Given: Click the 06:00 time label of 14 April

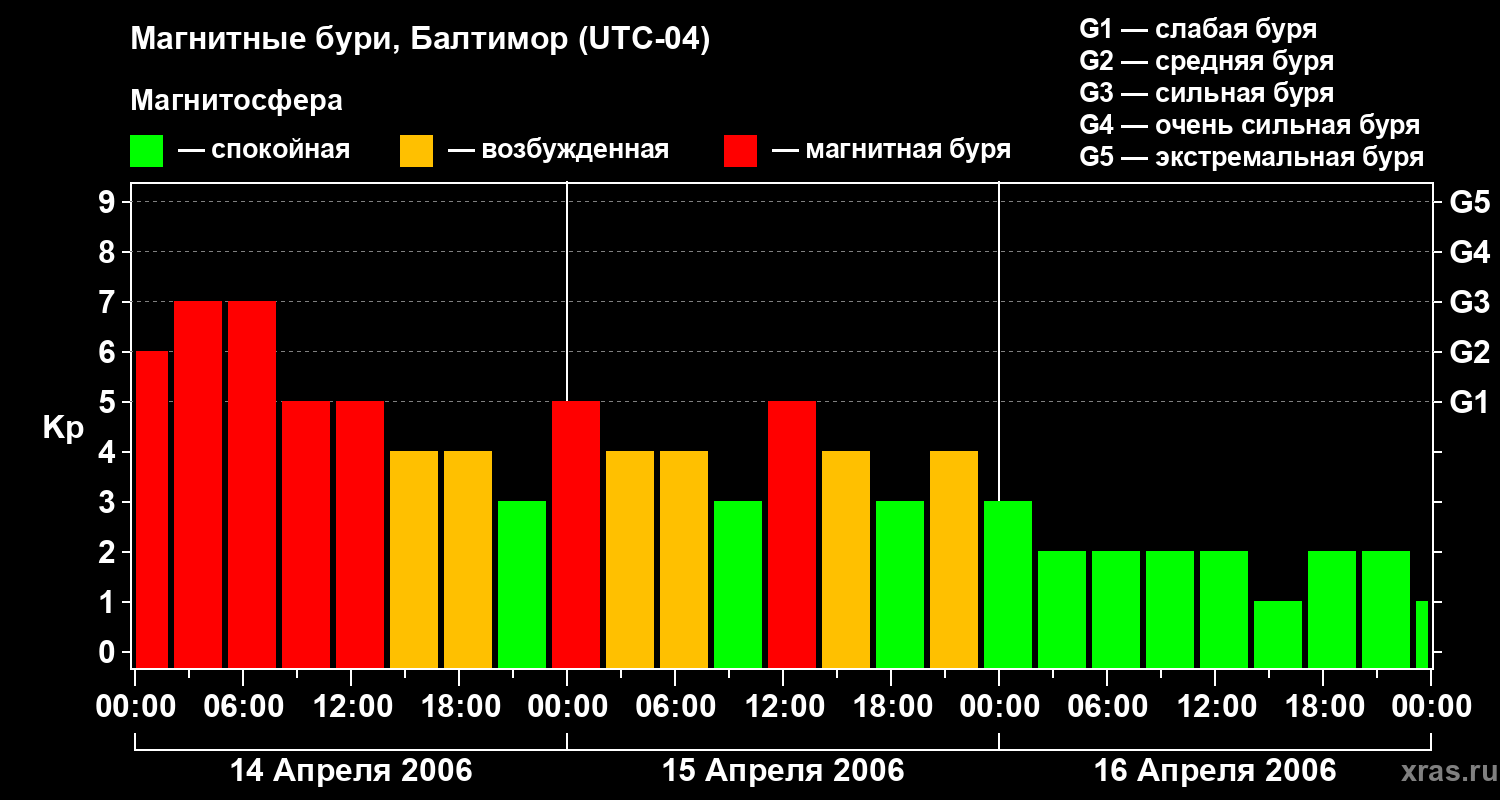Looking at the screenshot, I should [x=242, y=707].
